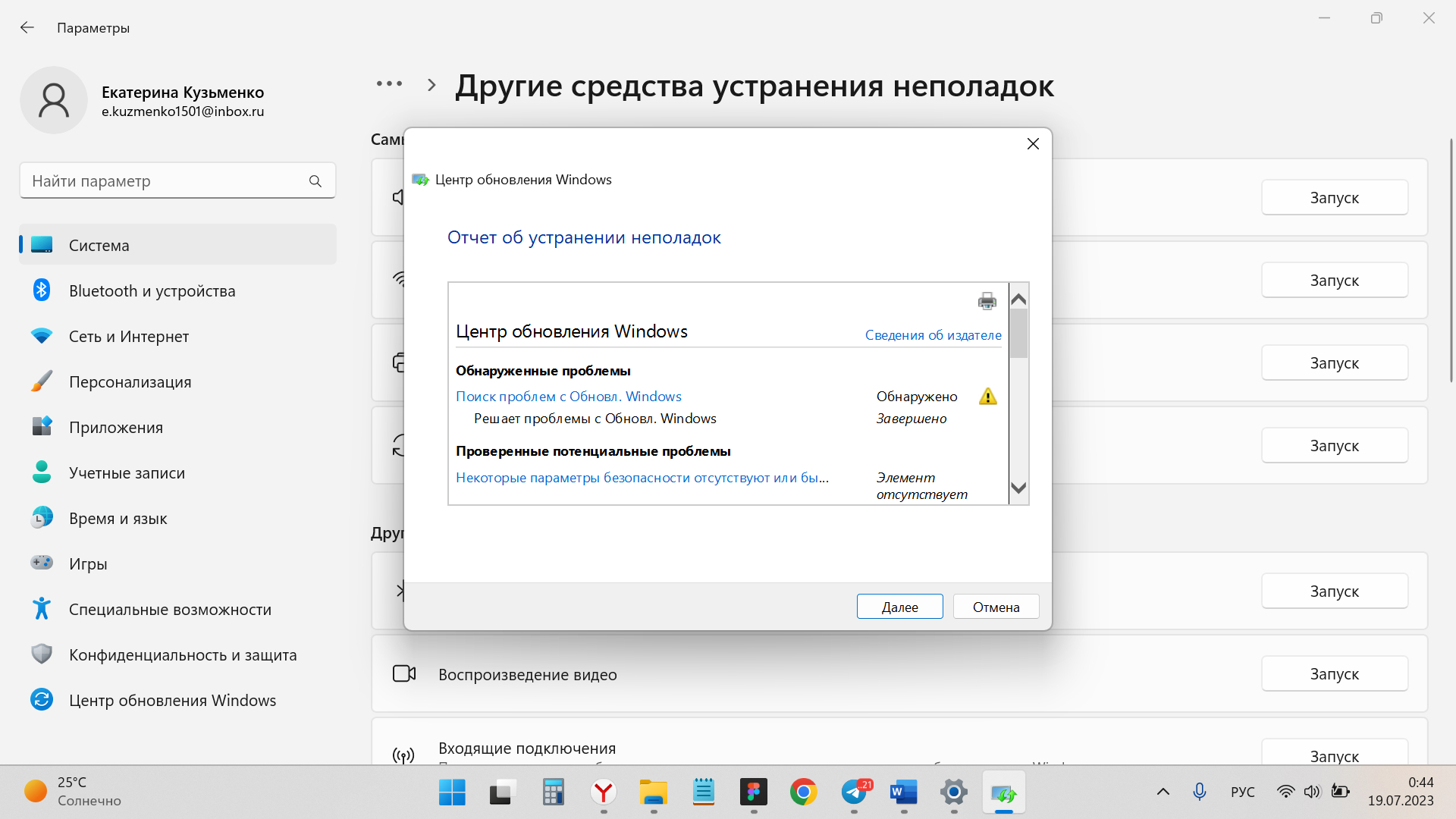1456x819 pixels.
Task: Select Сеть и Интернет in the sidebar
Action: [x=129, y=337]
